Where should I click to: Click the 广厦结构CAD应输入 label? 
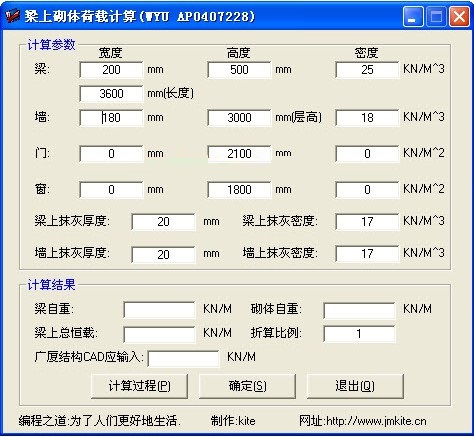89,357
